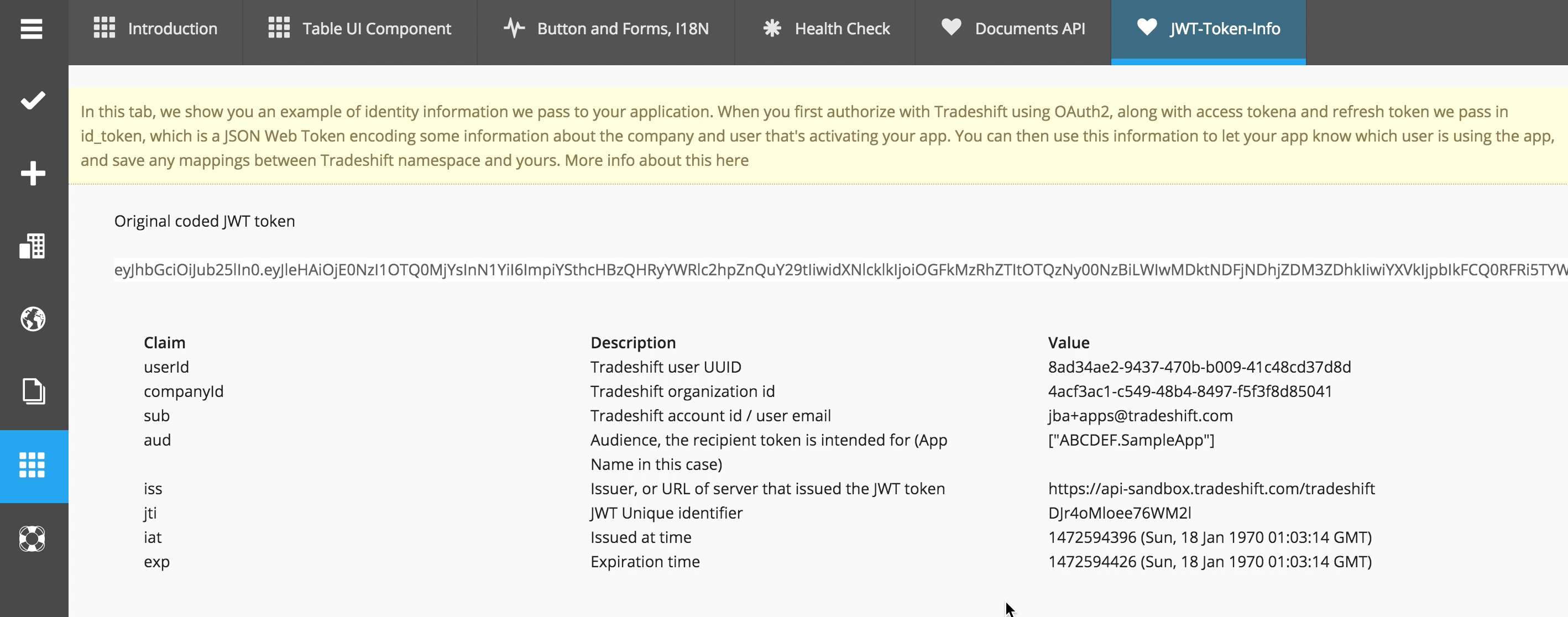The height and width of the screenshot is (617, 1568).
Task: Click the iss claim cell
Action: click(x=153, y=489)
